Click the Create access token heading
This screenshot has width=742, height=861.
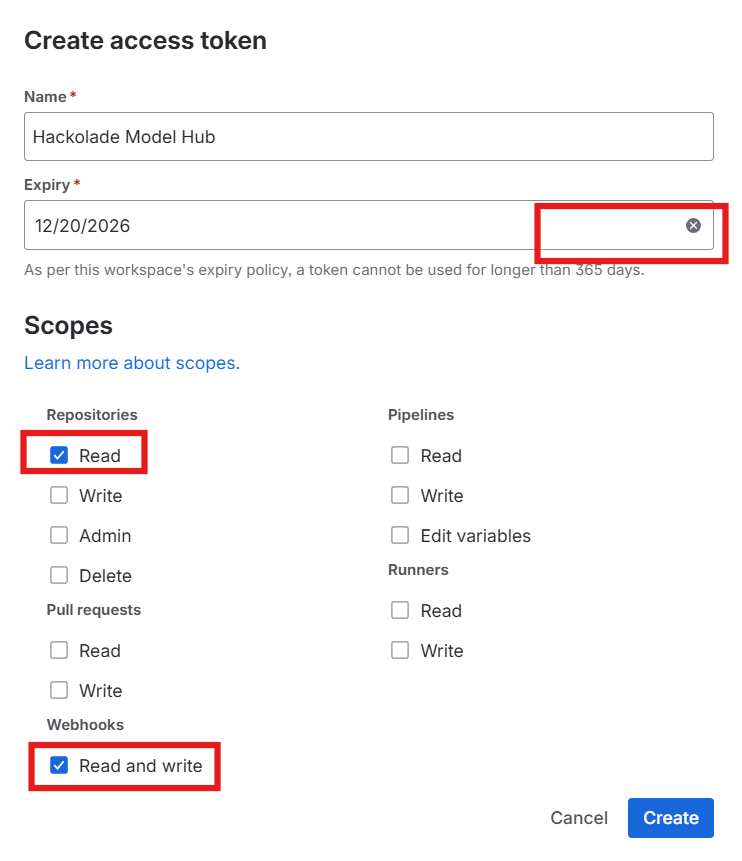click(x=145, y=40)
